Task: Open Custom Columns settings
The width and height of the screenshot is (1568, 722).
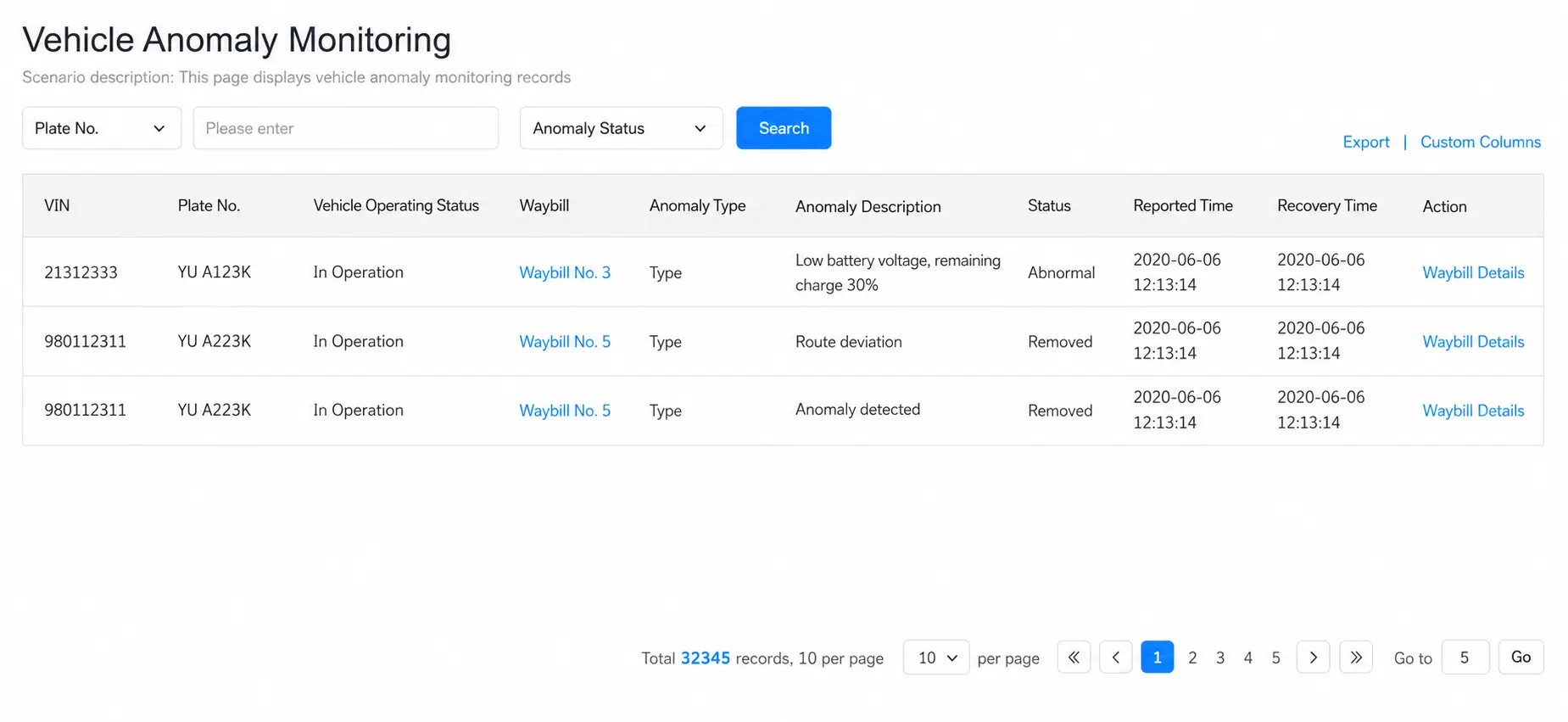Action: tap(1481, 142)
